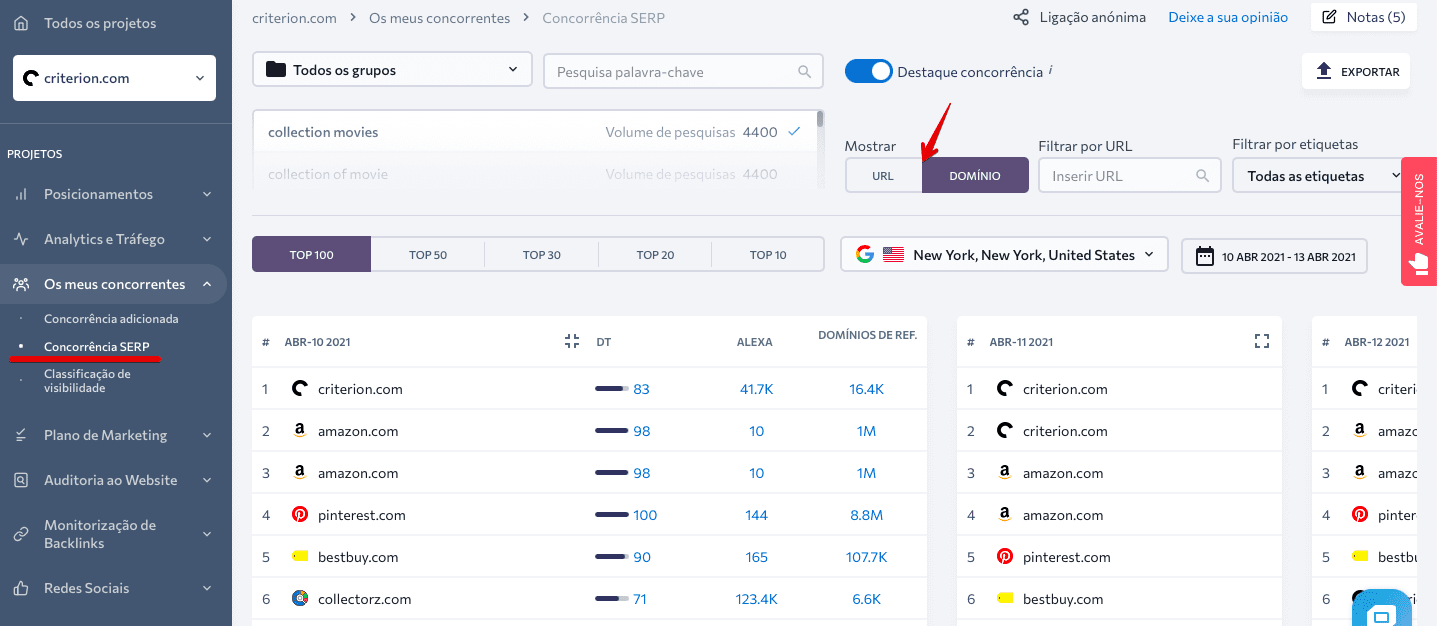Expand the Posicionamentos menu
Image resolution: width=1437 pixels, height=626 pixels.
point(207,194)
